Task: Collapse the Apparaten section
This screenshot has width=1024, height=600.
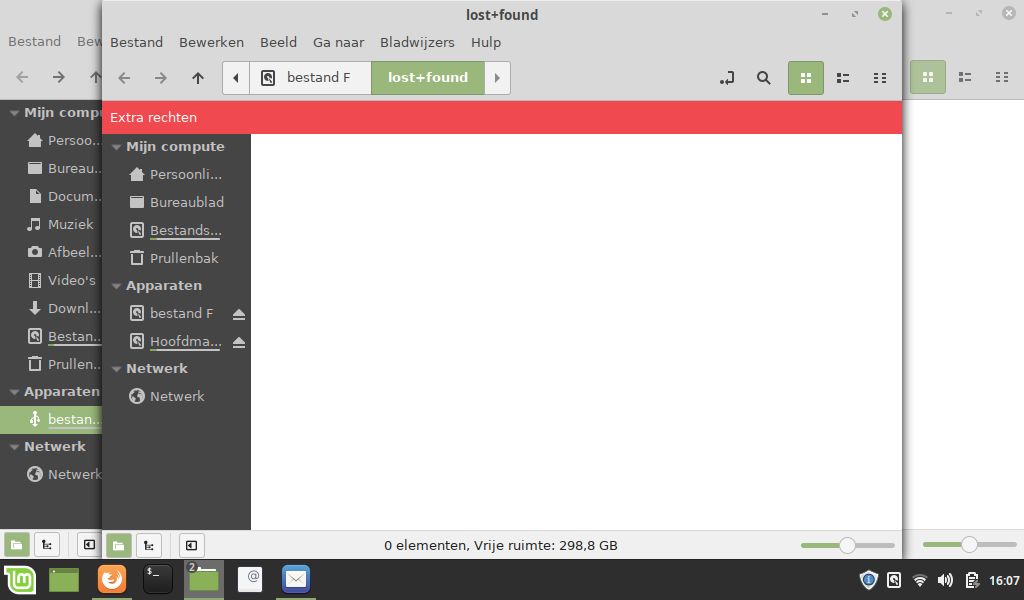Action: pyautogui.click(x=116, y=286)
